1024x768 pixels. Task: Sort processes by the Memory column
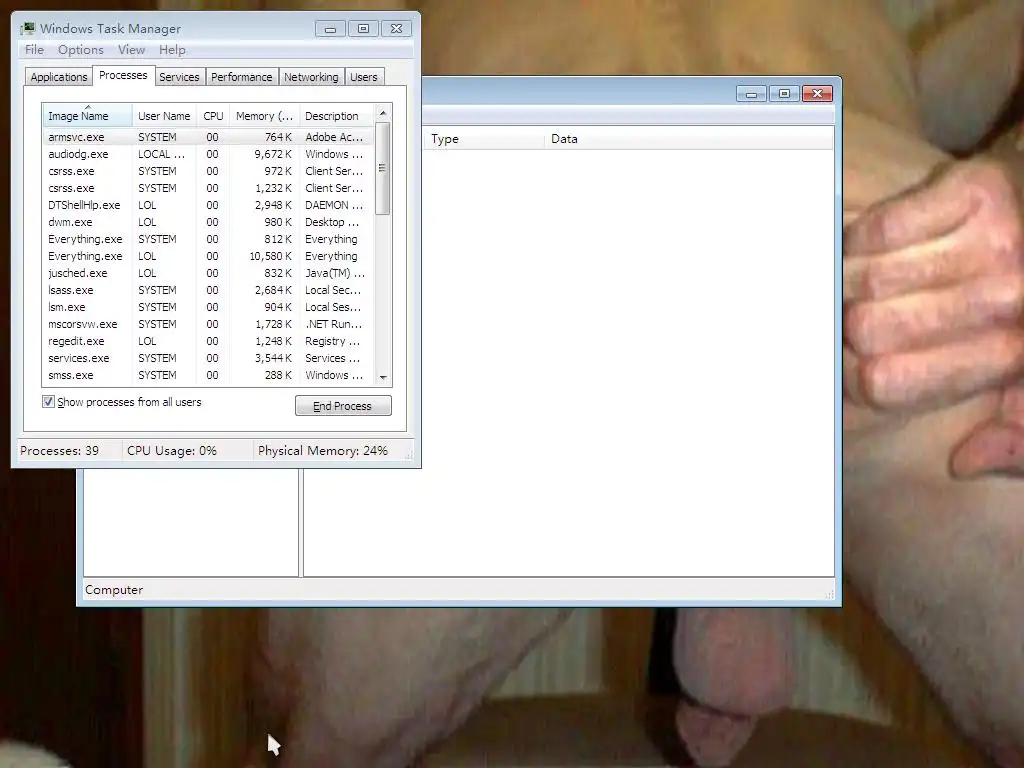point(264,116)
